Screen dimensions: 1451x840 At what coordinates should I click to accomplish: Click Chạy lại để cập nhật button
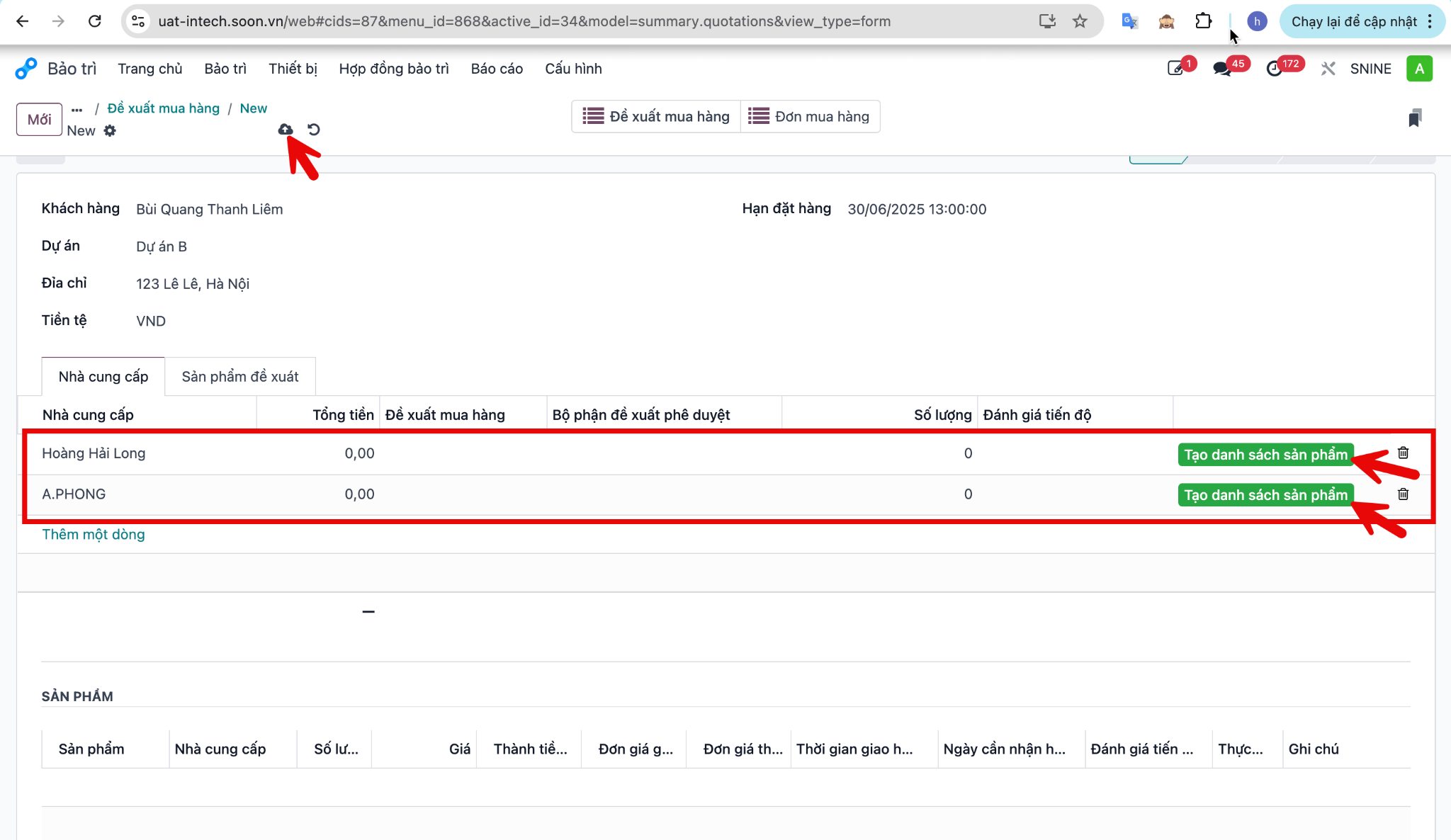tap(1354, 21)
